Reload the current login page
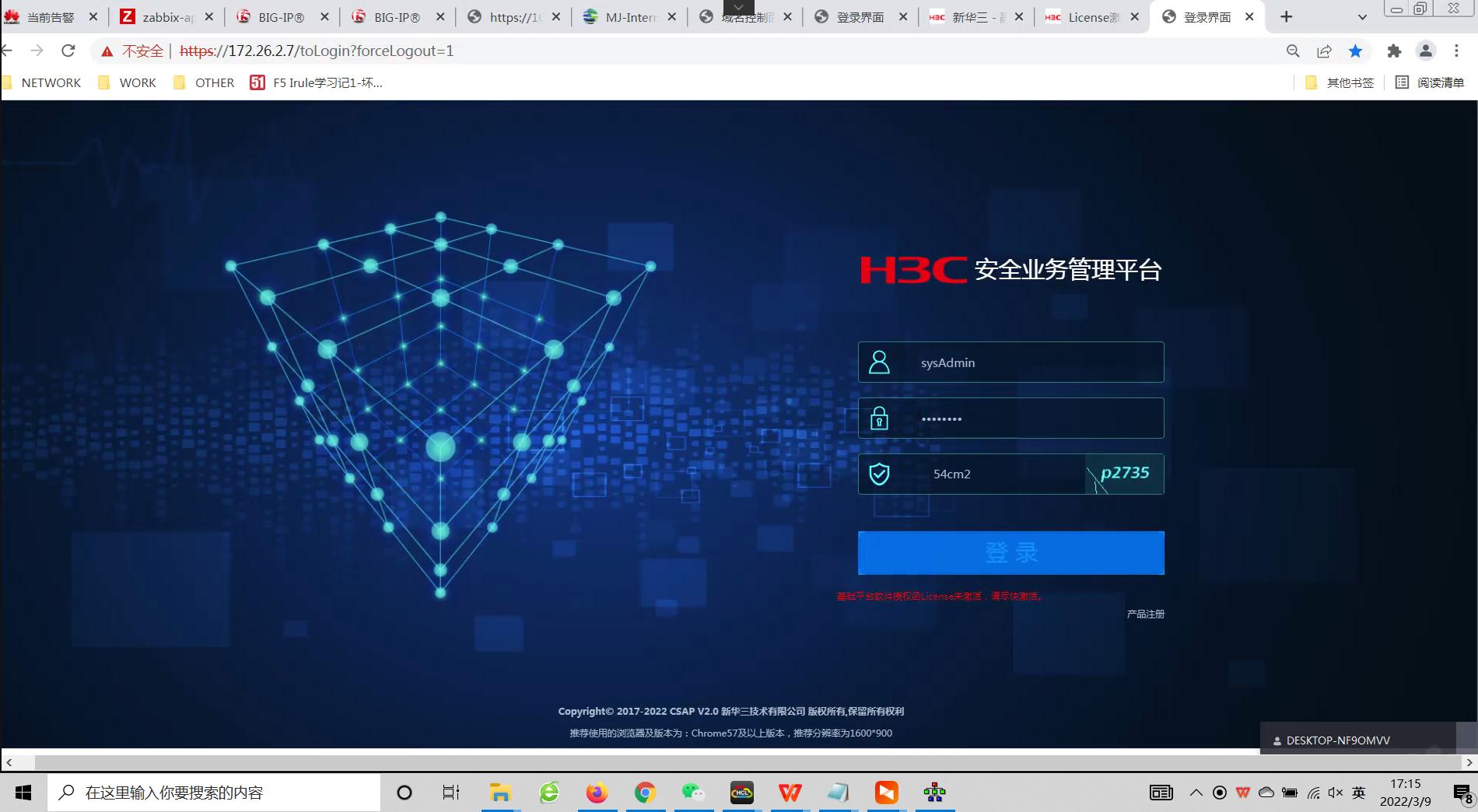 [x=68, y=51]
